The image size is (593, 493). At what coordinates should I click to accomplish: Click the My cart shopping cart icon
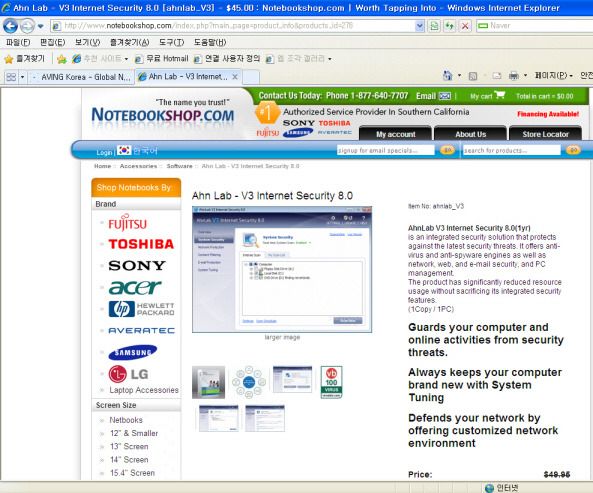coord(500,95)
